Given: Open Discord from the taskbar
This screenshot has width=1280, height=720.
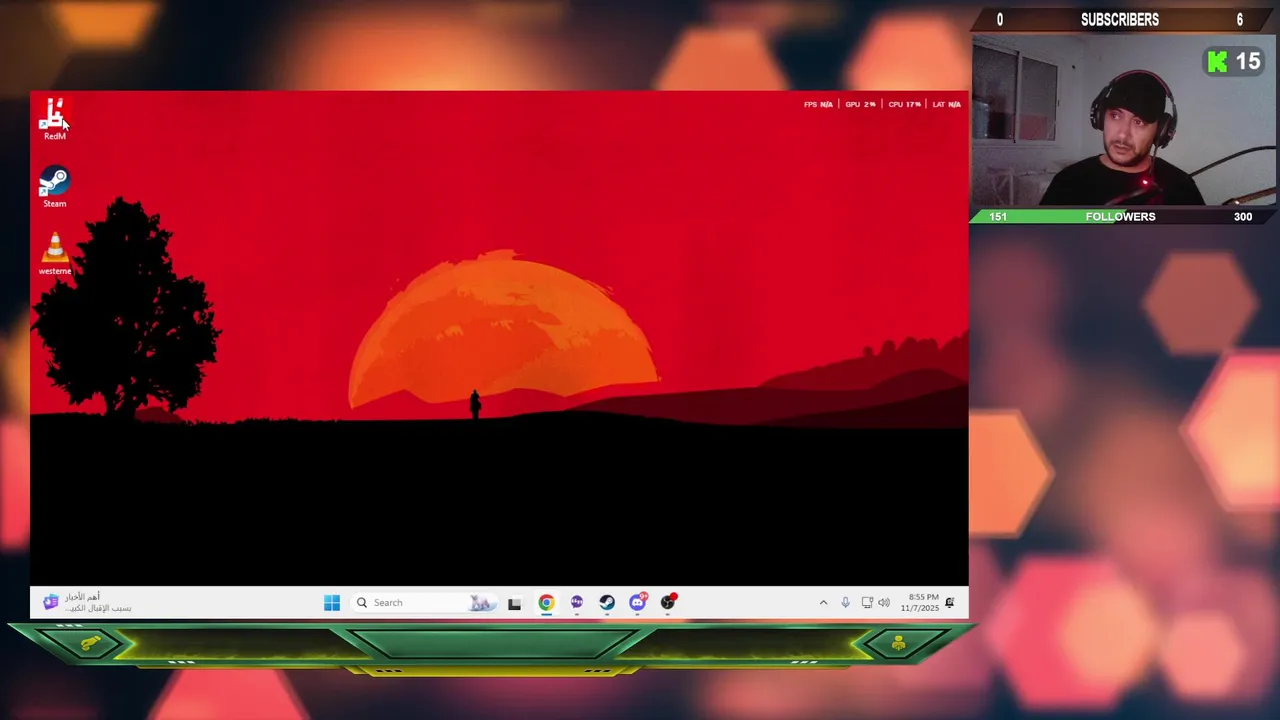Looking at the screenshot, I should tap(638, 602).
